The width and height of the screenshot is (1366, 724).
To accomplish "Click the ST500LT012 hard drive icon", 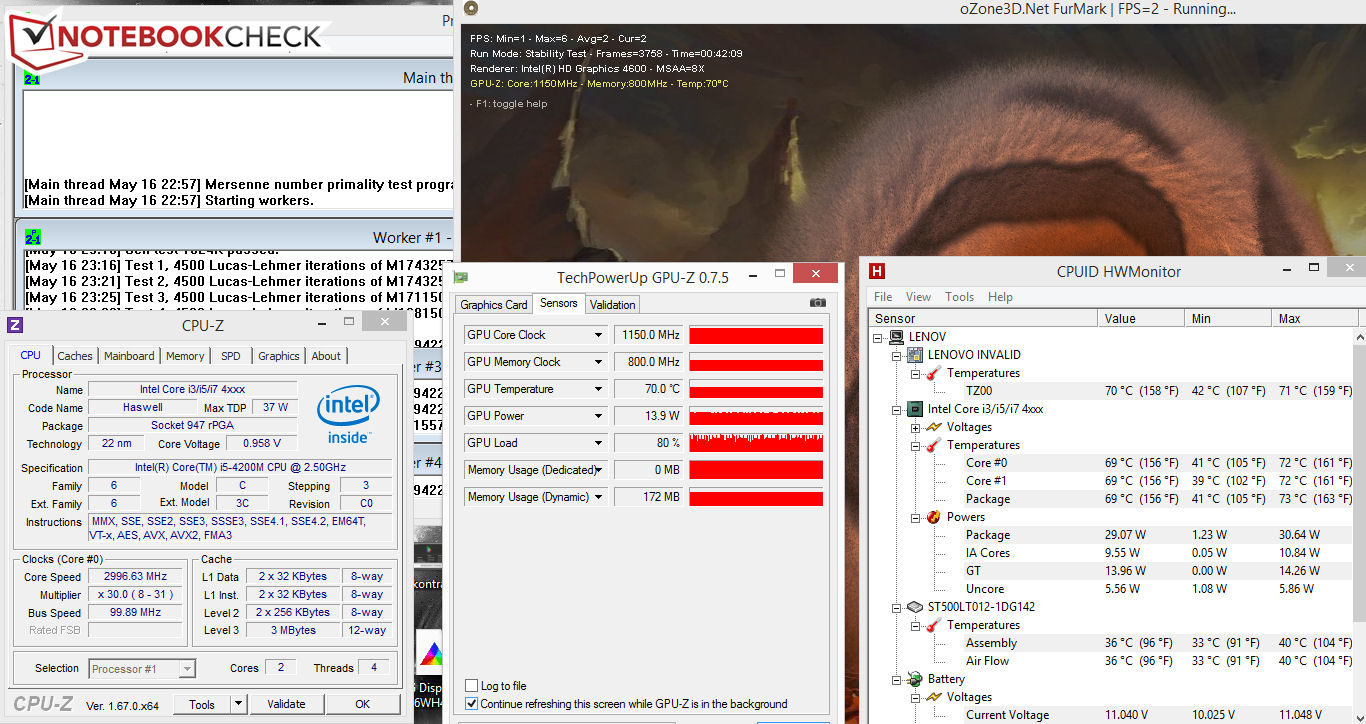I will tap(914, 607).
